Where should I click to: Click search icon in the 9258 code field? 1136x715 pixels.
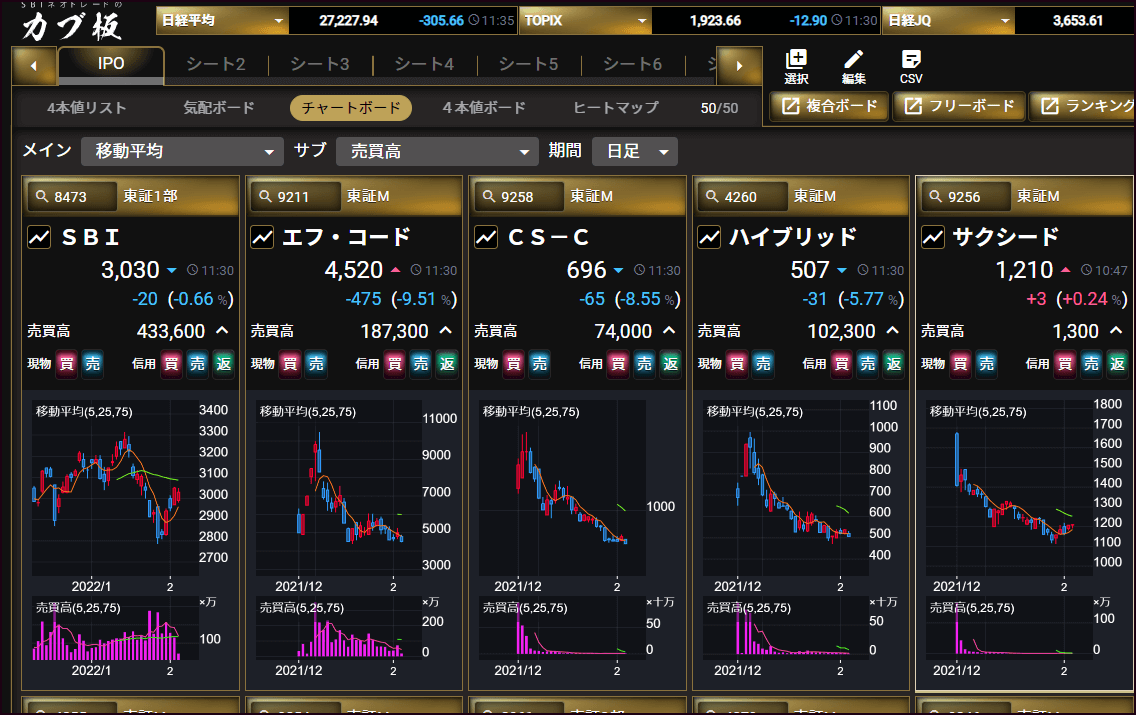(x=489, y=196)
